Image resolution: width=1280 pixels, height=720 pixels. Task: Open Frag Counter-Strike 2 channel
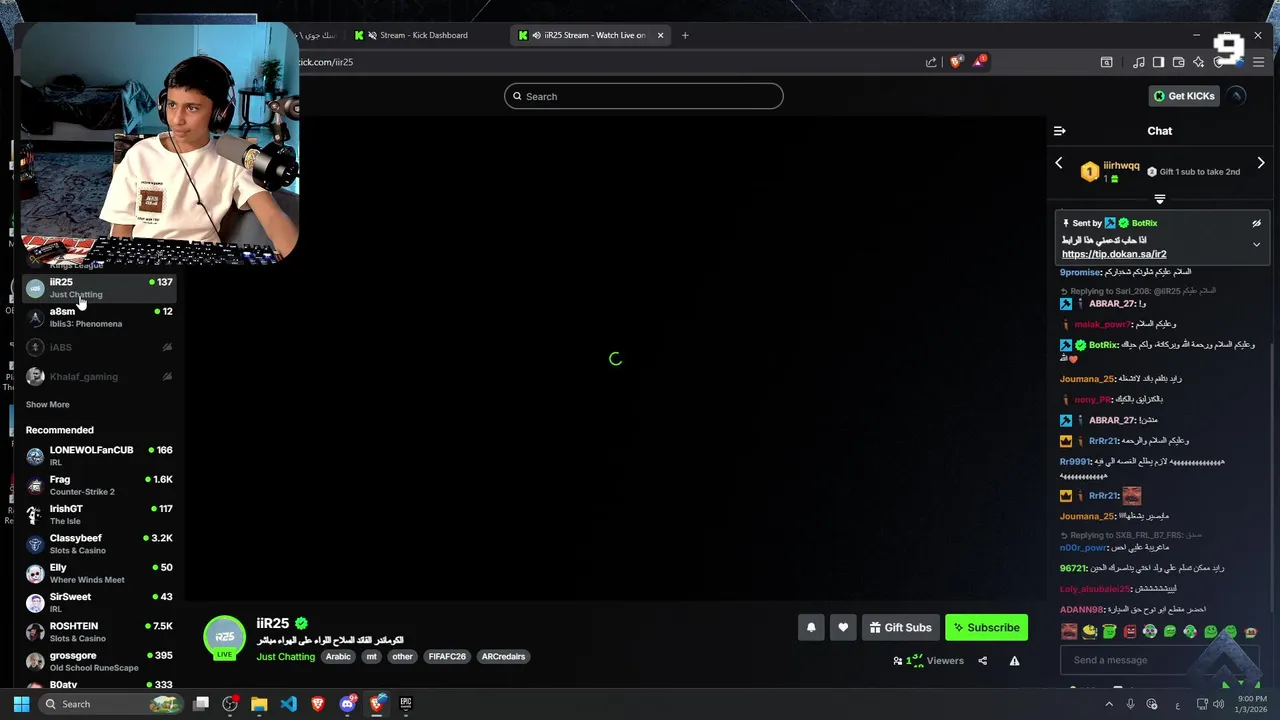[x=100, y=485]
